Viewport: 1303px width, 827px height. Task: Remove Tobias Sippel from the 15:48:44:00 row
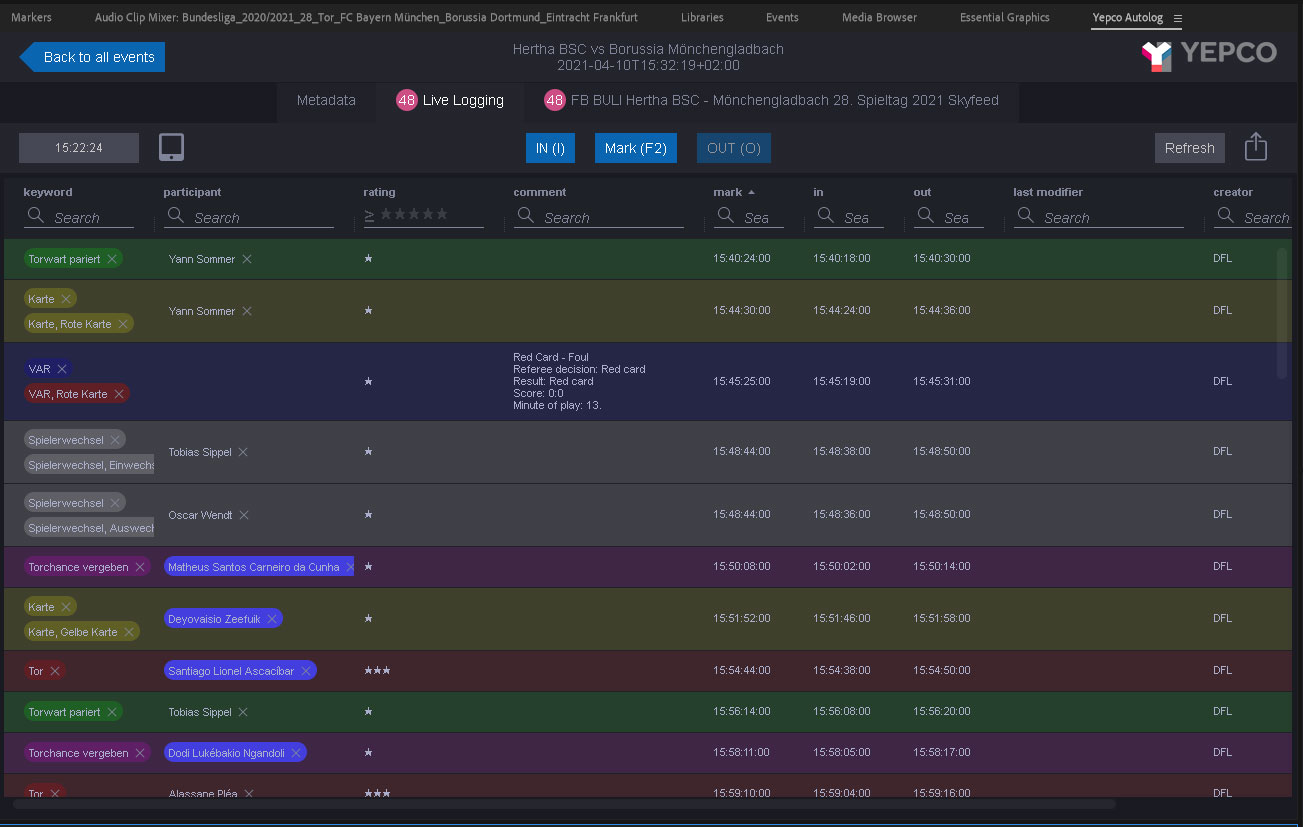click(243, 452)
